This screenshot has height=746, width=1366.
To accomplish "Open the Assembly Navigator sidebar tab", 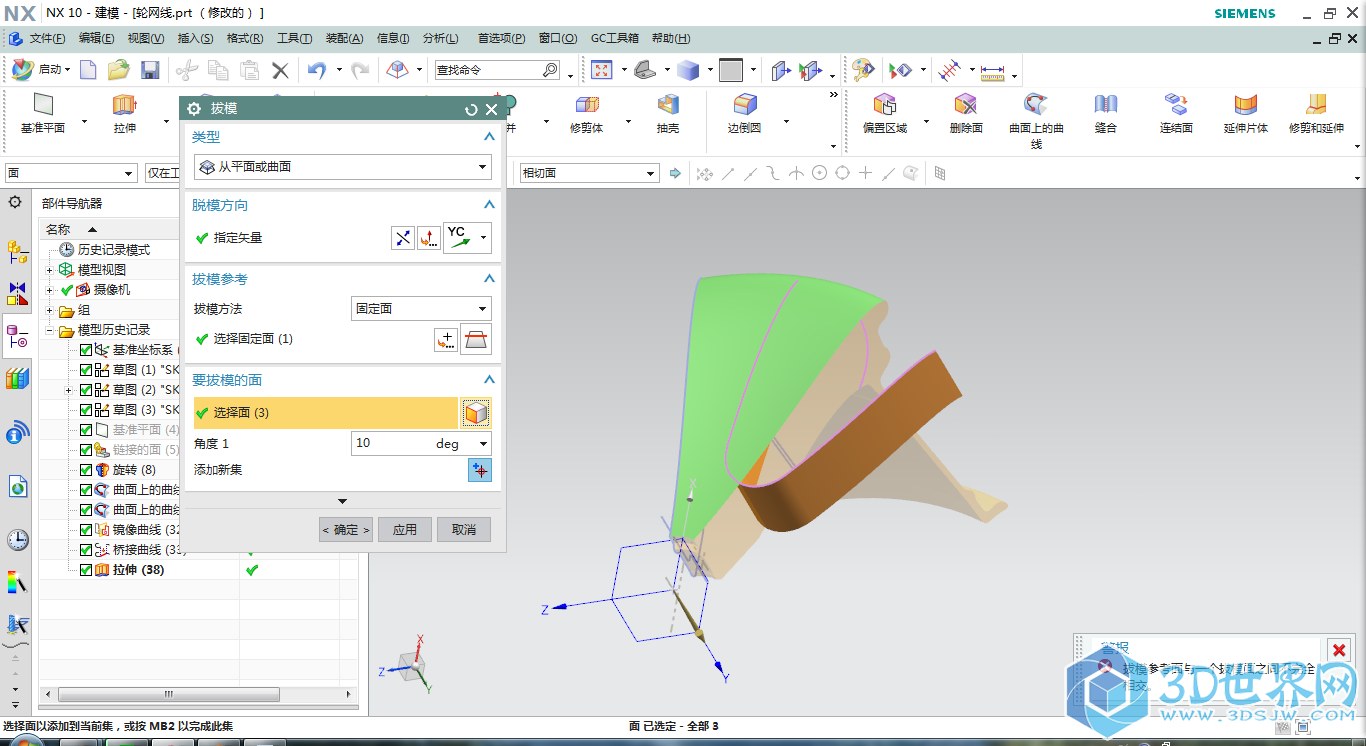I will point(17,250).
